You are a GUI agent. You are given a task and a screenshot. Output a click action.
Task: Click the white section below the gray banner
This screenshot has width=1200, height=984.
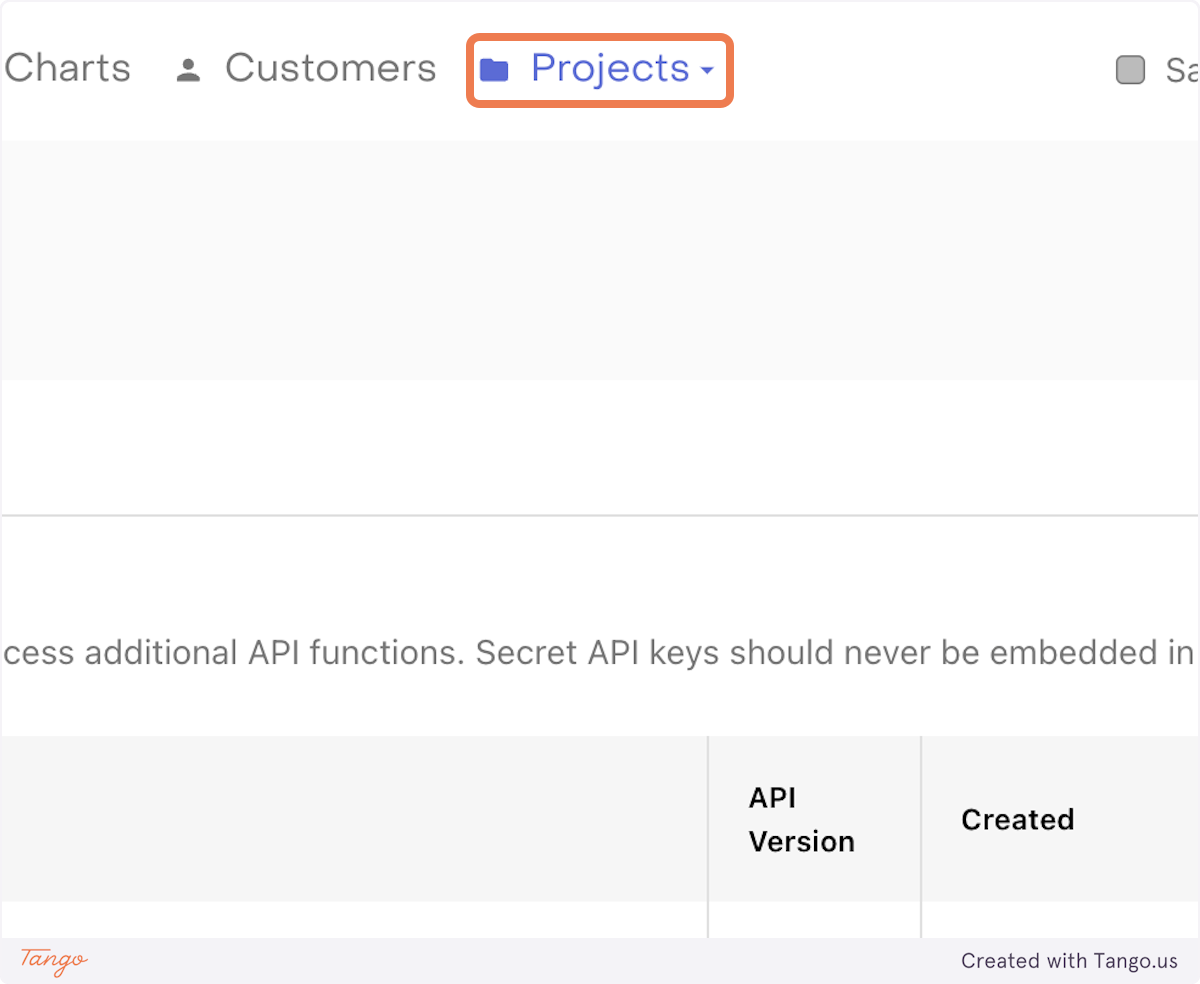pyautogui.click(x=600, y=446)
